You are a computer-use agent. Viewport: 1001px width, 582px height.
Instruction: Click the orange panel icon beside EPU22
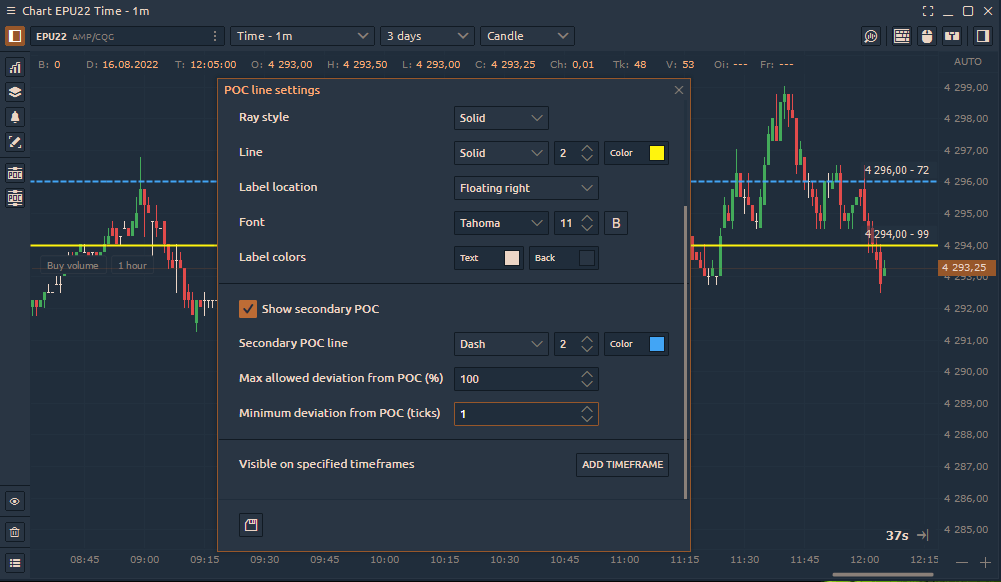point(15,36)
